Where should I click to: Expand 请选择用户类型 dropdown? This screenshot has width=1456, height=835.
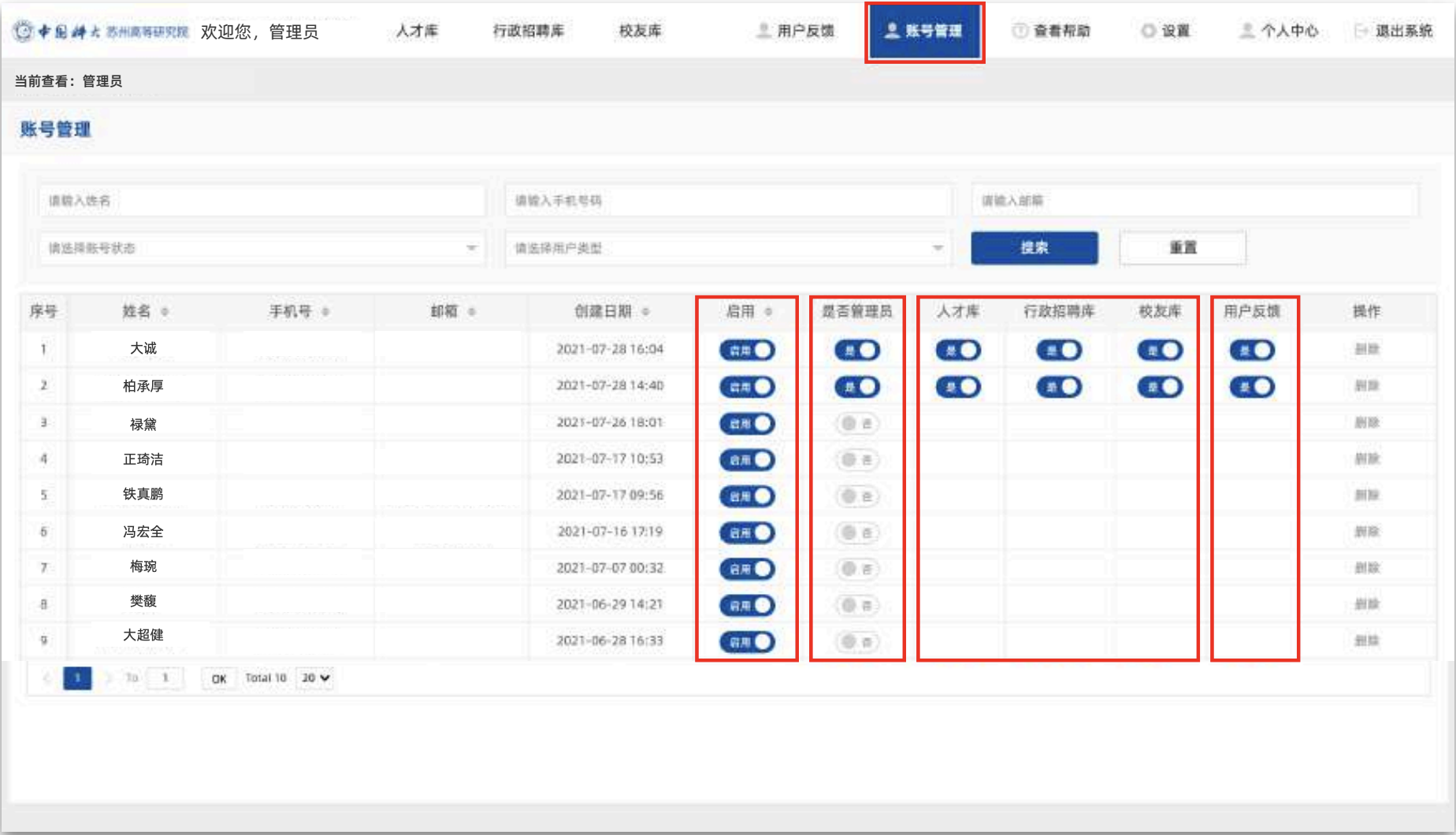tap(728, 248)
